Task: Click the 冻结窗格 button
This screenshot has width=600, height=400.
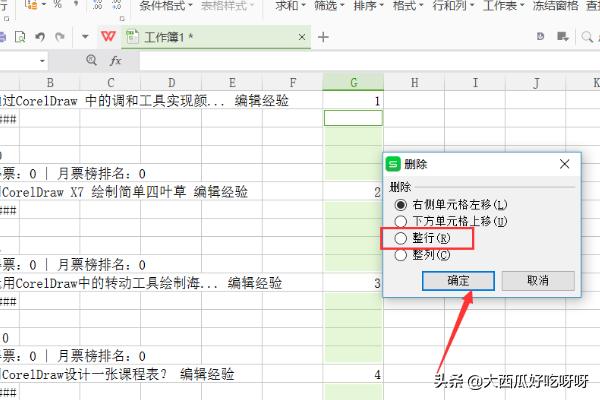Action: pos(556,5)
